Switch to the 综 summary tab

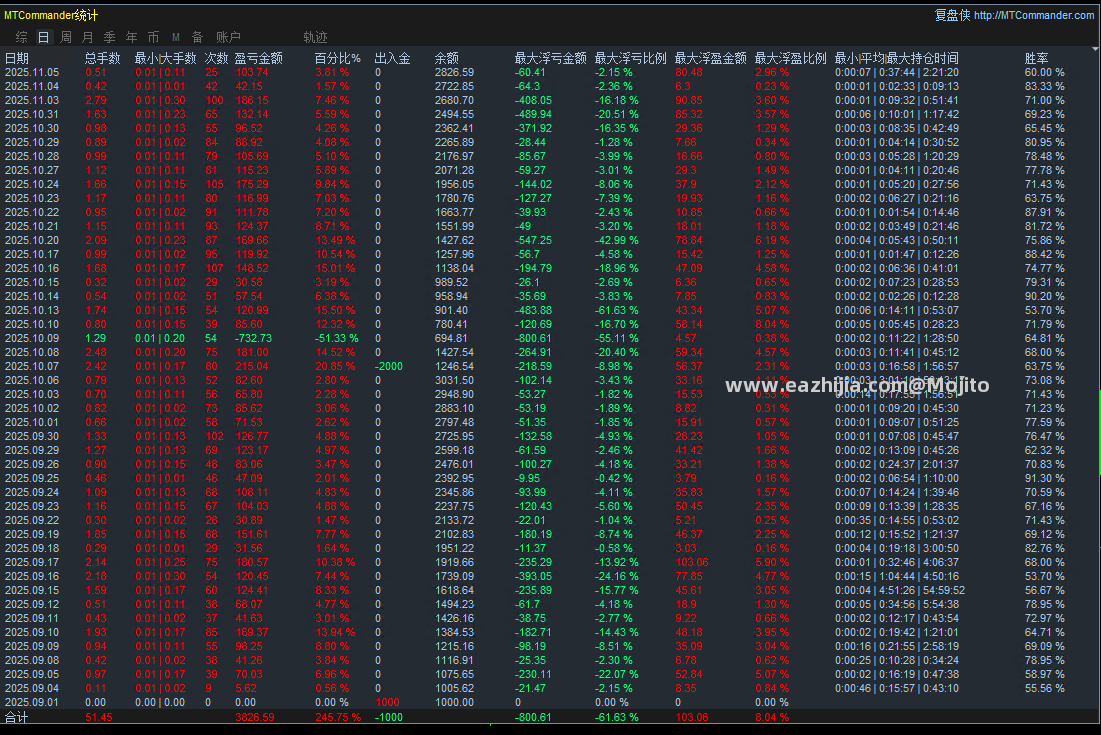pyautogui.click(x=22, y=37)
